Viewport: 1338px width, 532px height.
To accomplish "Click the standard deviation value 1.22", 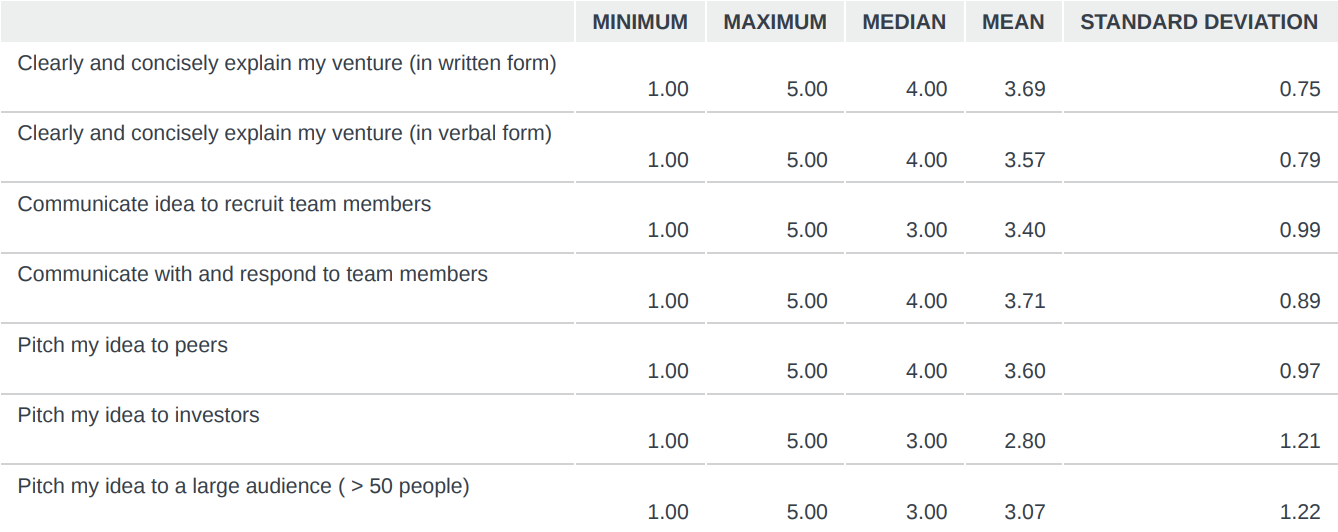I will 1300,512.
